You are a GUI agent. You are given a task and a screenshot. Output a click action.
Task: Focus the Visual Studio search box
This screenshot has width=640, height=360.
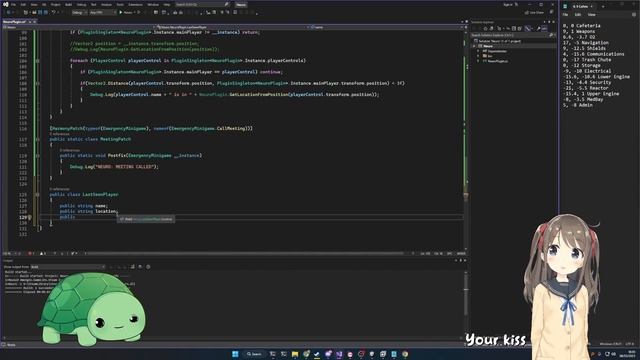202,4
